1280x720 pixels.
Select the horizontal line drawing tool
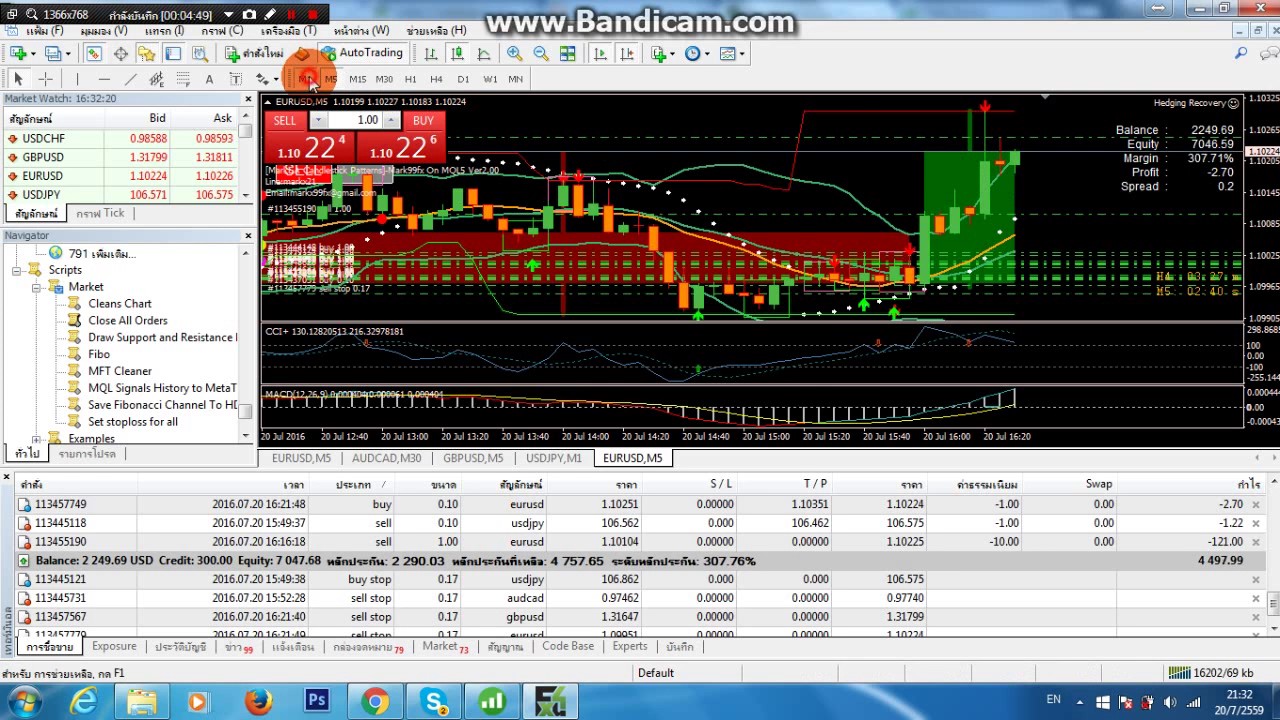click(104, 79)
